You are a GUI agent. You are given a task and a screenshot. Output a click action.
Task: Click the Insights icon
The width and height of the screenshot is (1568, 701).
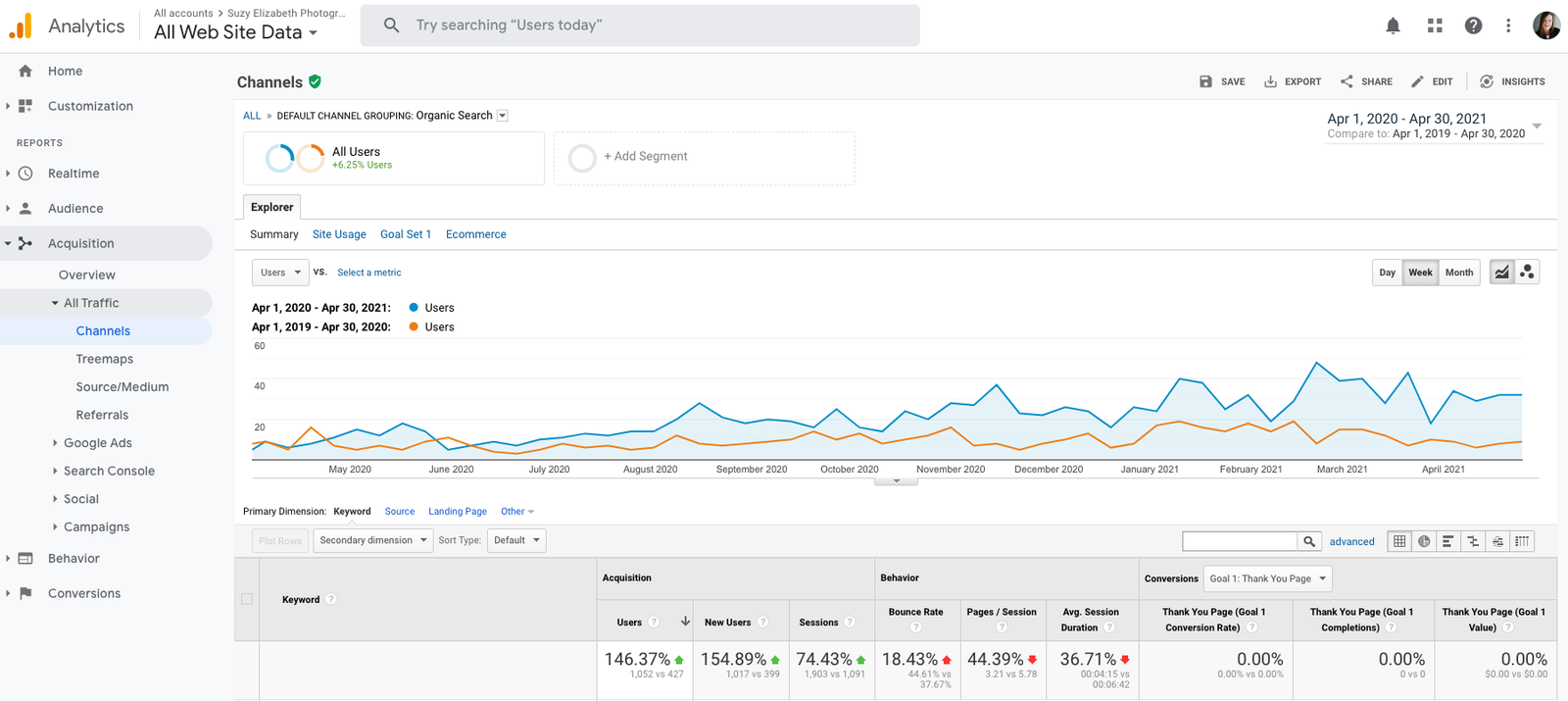[1512, 81]
